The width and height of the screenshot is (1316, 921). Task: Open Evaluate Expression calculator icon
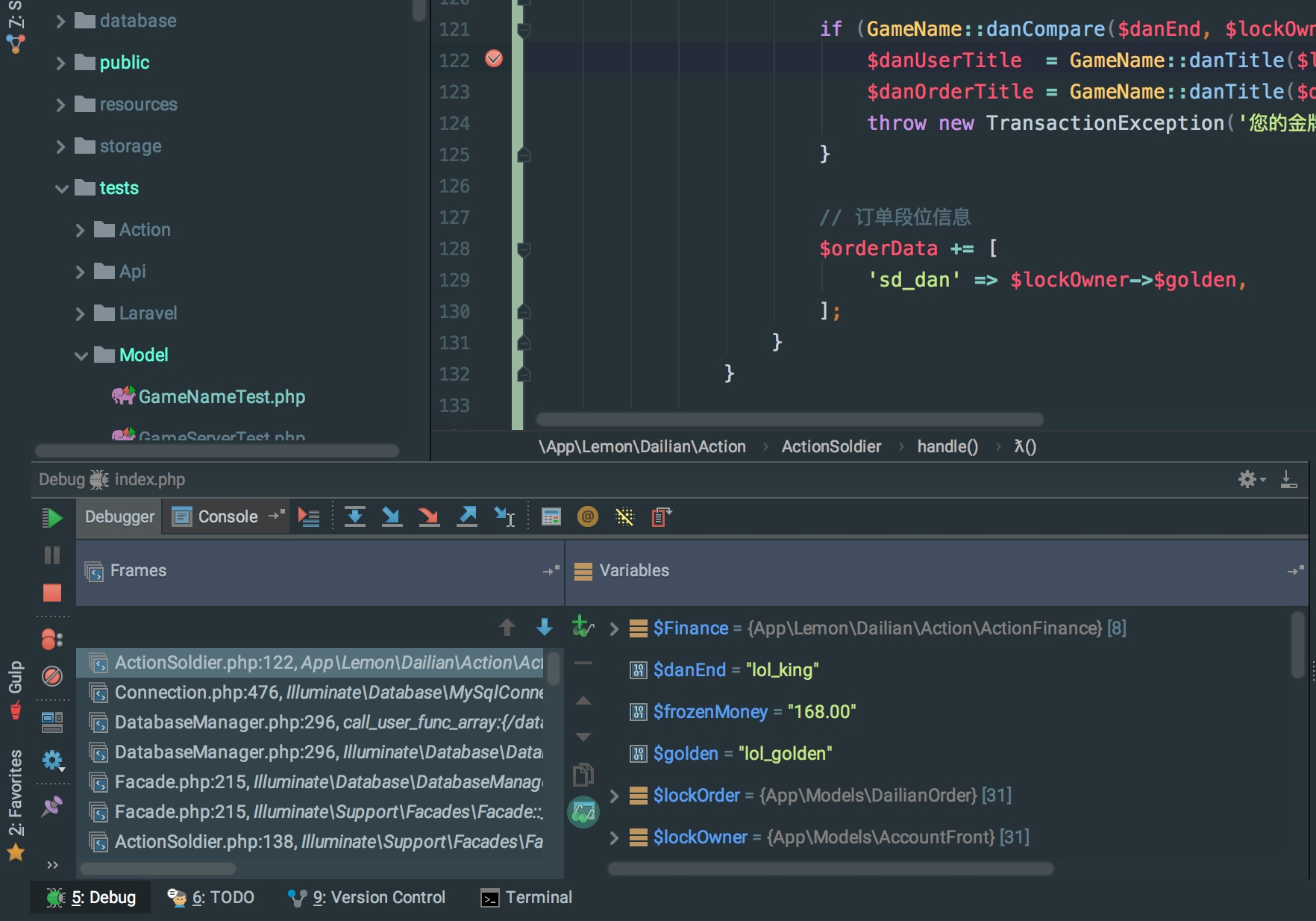[551, 516]
